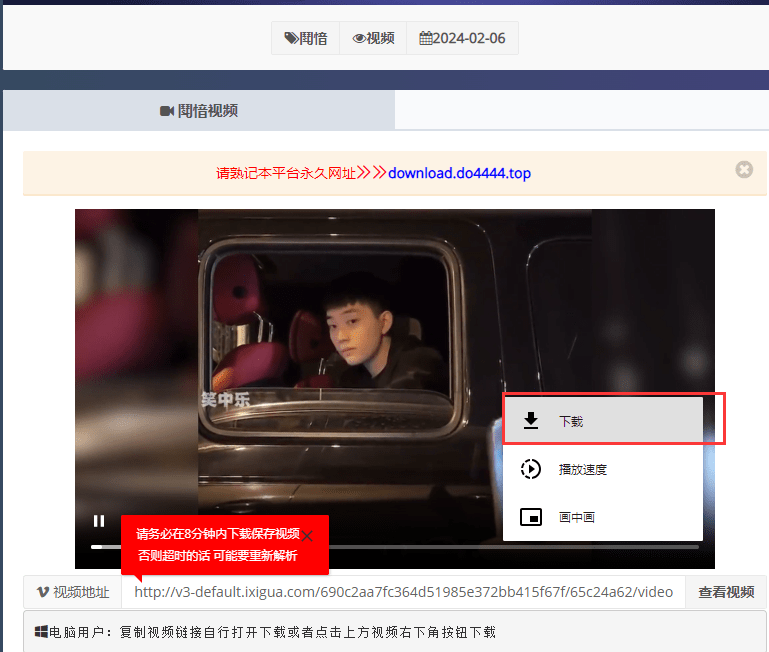Click the picture-in-picture icon
This screenshot has width=769, height=652.
532,517
